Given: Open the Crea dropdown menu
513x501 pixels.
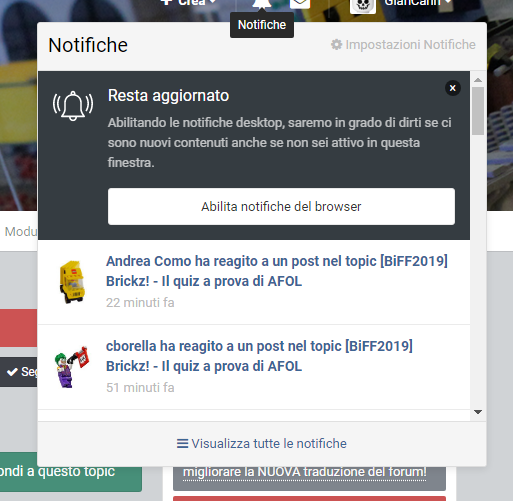Looking at the screenshot, I should 188,3.
